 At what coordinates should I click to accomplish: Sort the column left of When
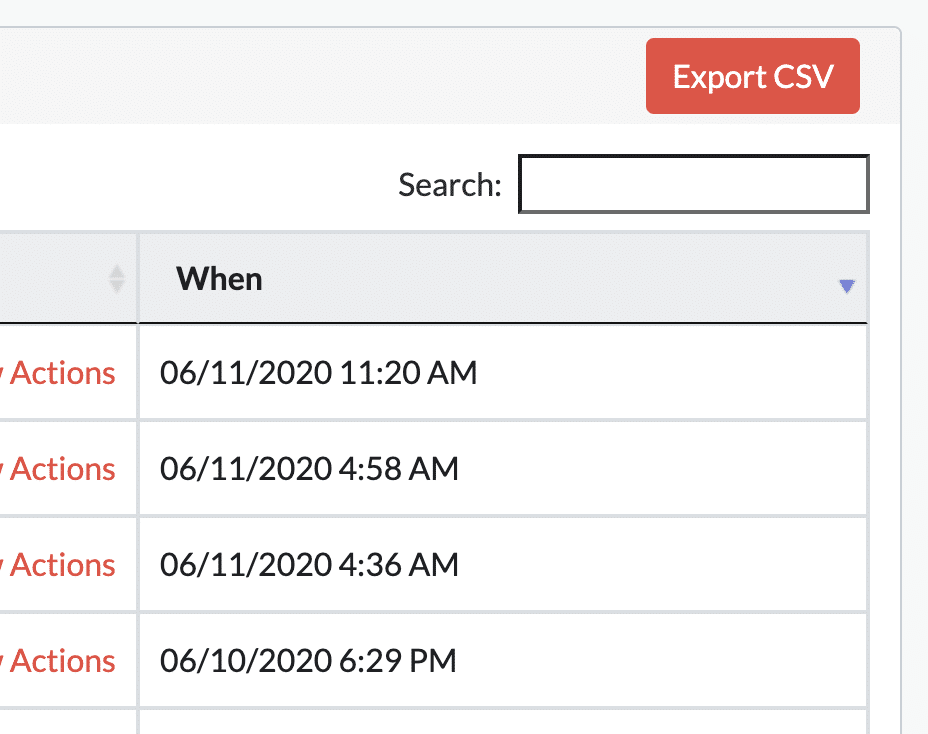117,278
